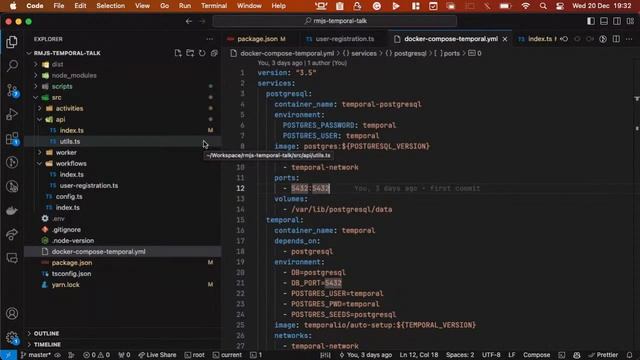Open macOS Spotlight search icon
Viewport: 640px width, 360px height.
point(543,6)
